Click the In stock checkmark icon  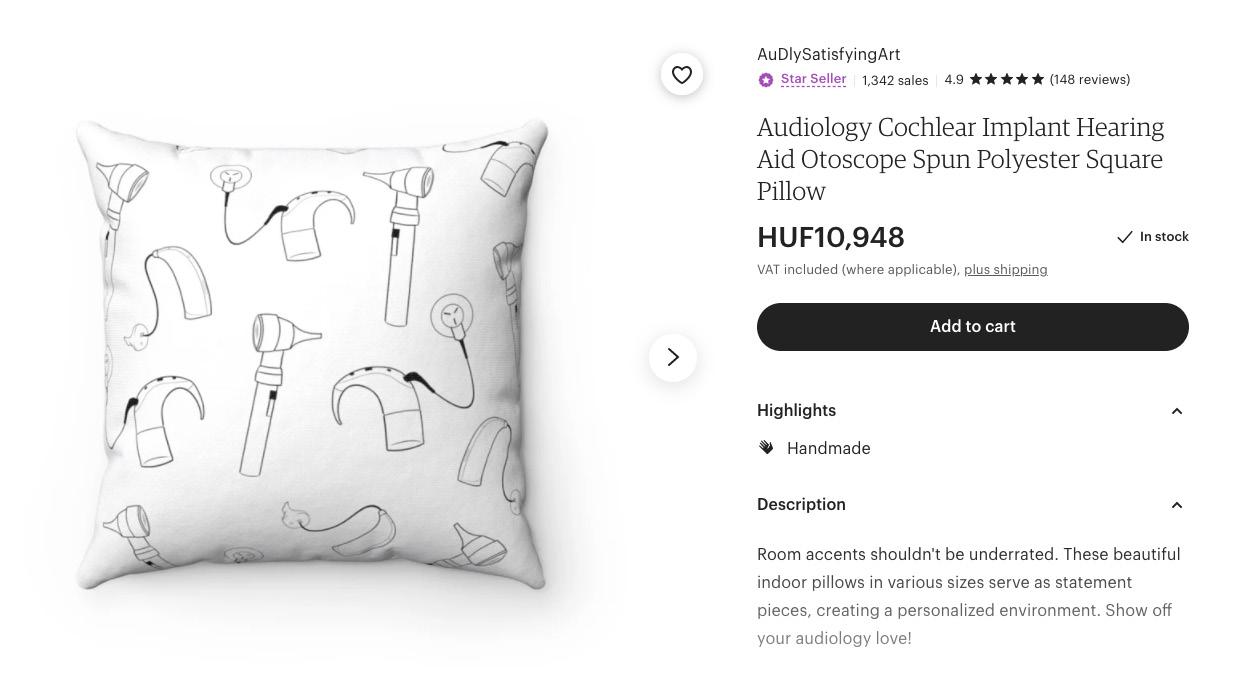coord(1125,237)
